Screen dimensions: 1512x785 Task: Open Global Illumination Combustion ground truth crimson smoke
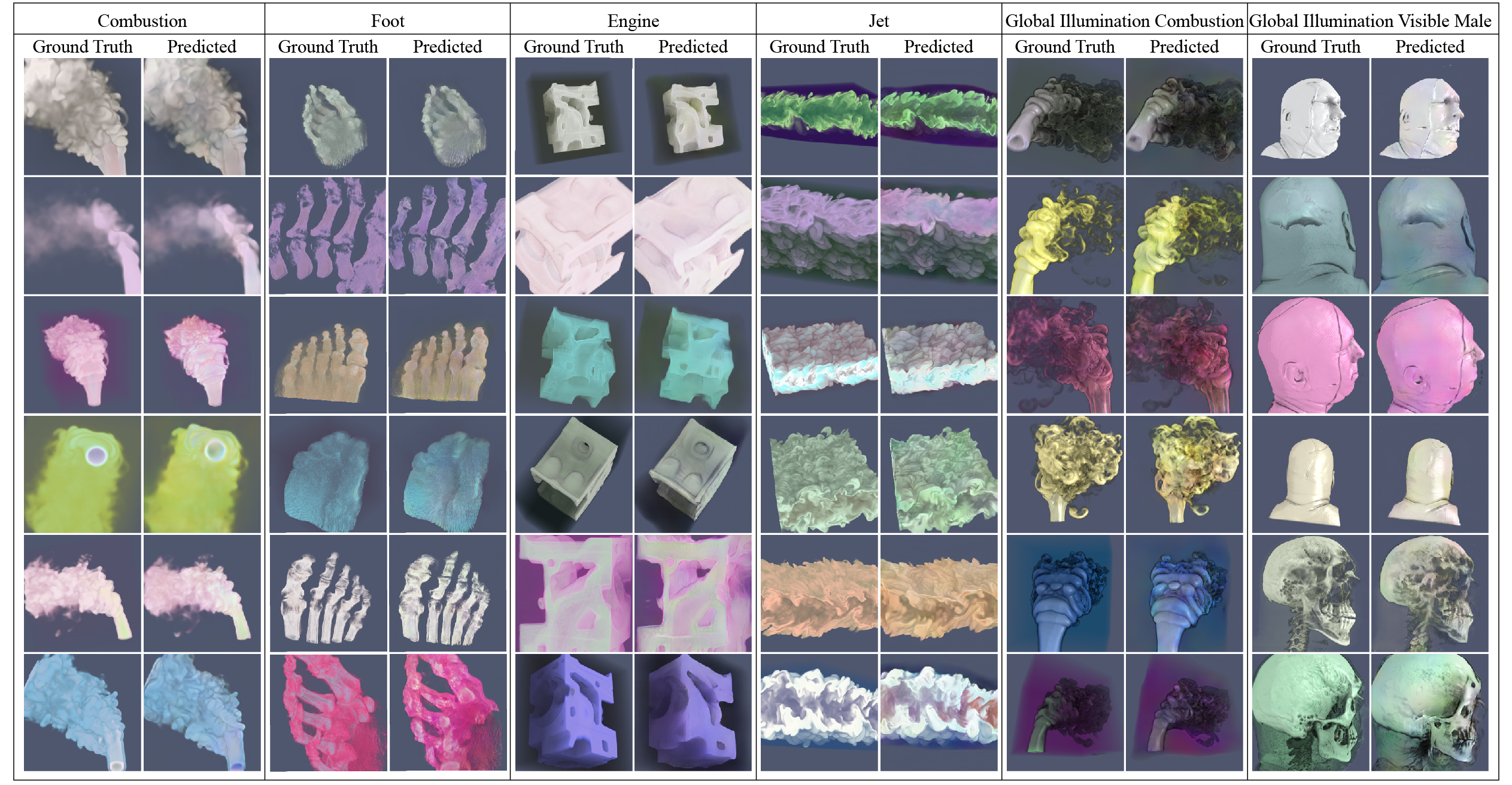pos(1065,355)
